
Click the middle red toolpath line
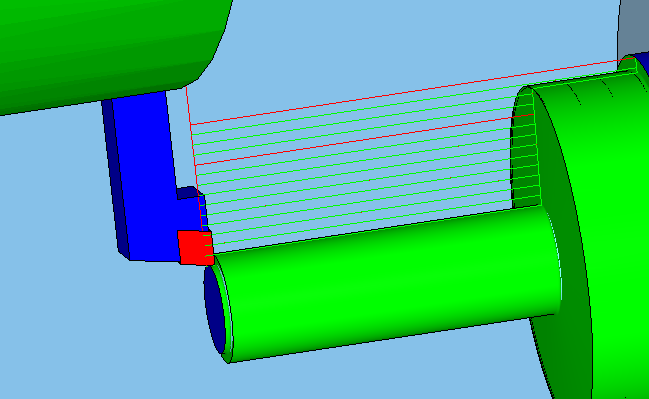[x=364, y=140]
